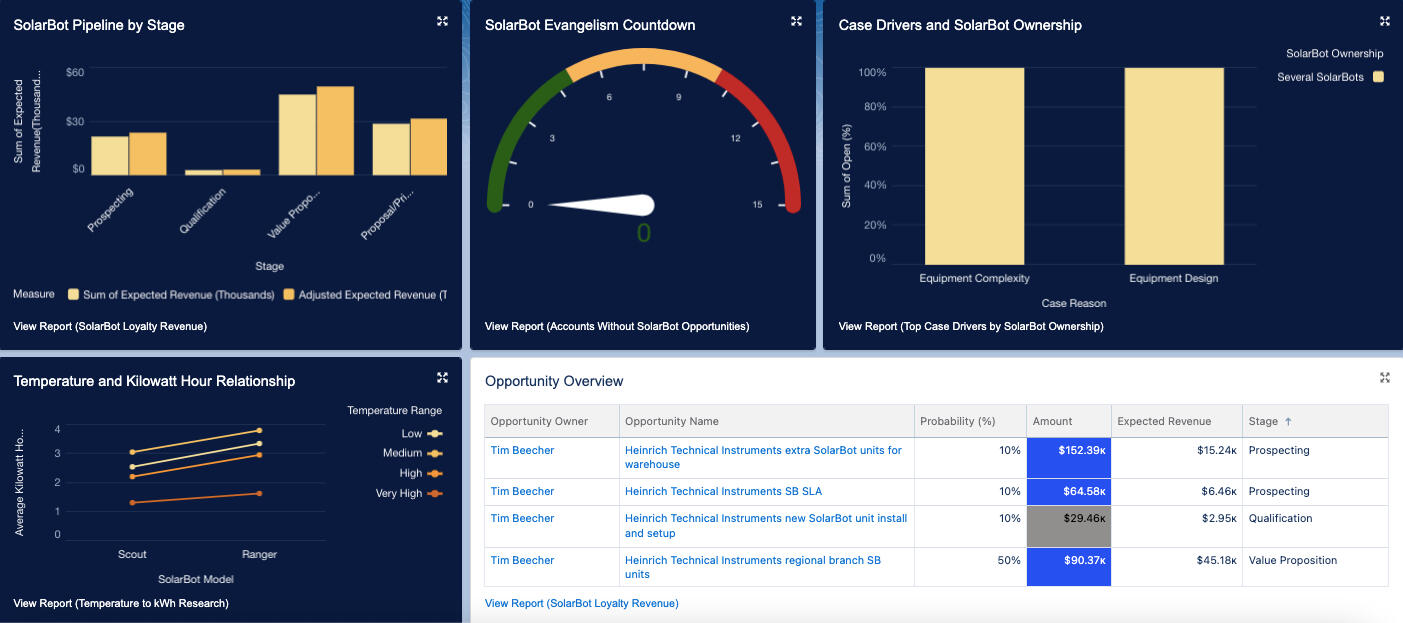
Task: Open View Report for Temperature to kWh Research
Action: pyautogui.click(x=121, y=603)
